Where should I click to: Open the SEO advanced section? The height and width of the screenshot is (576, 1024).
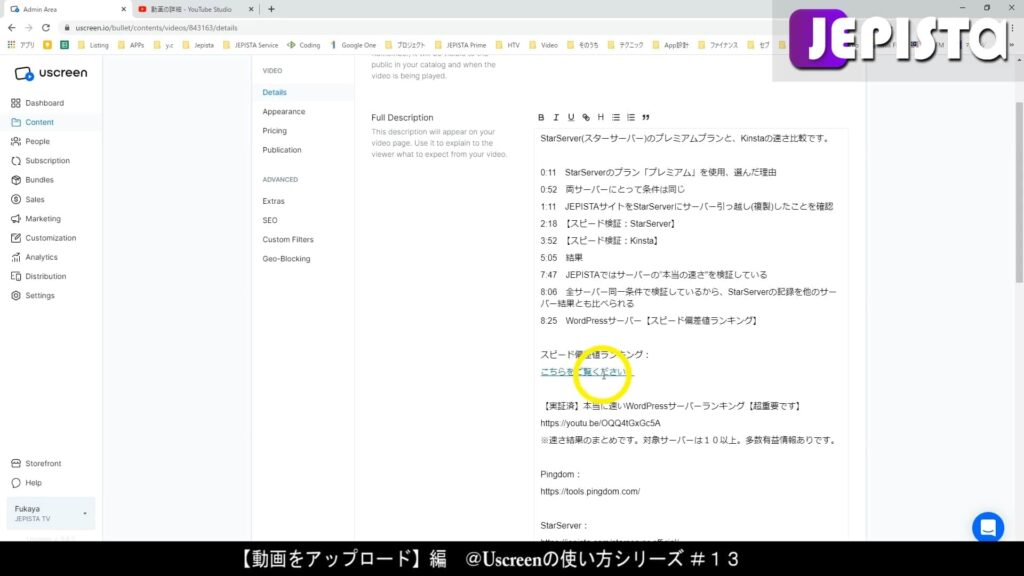point(270,221)
